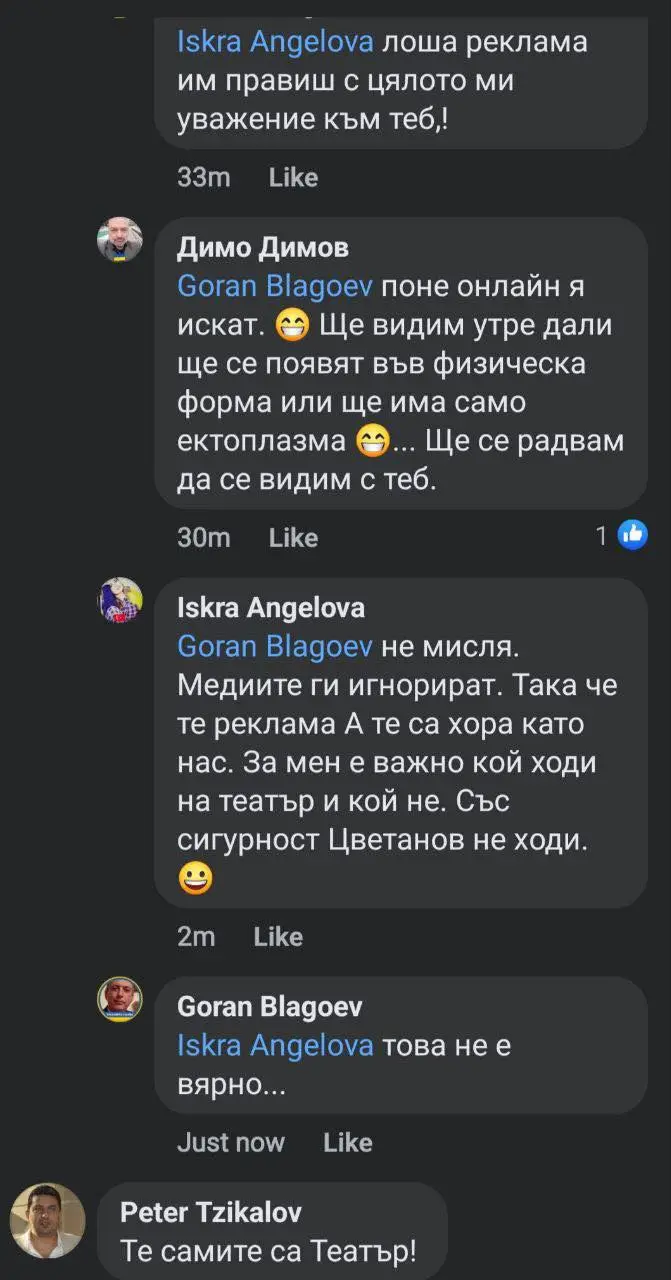The width and height of the screenshot is (671, 1280).
Task: Open Goran Blagoev mention in Димо's comment
Action: [x=274, y=286]
